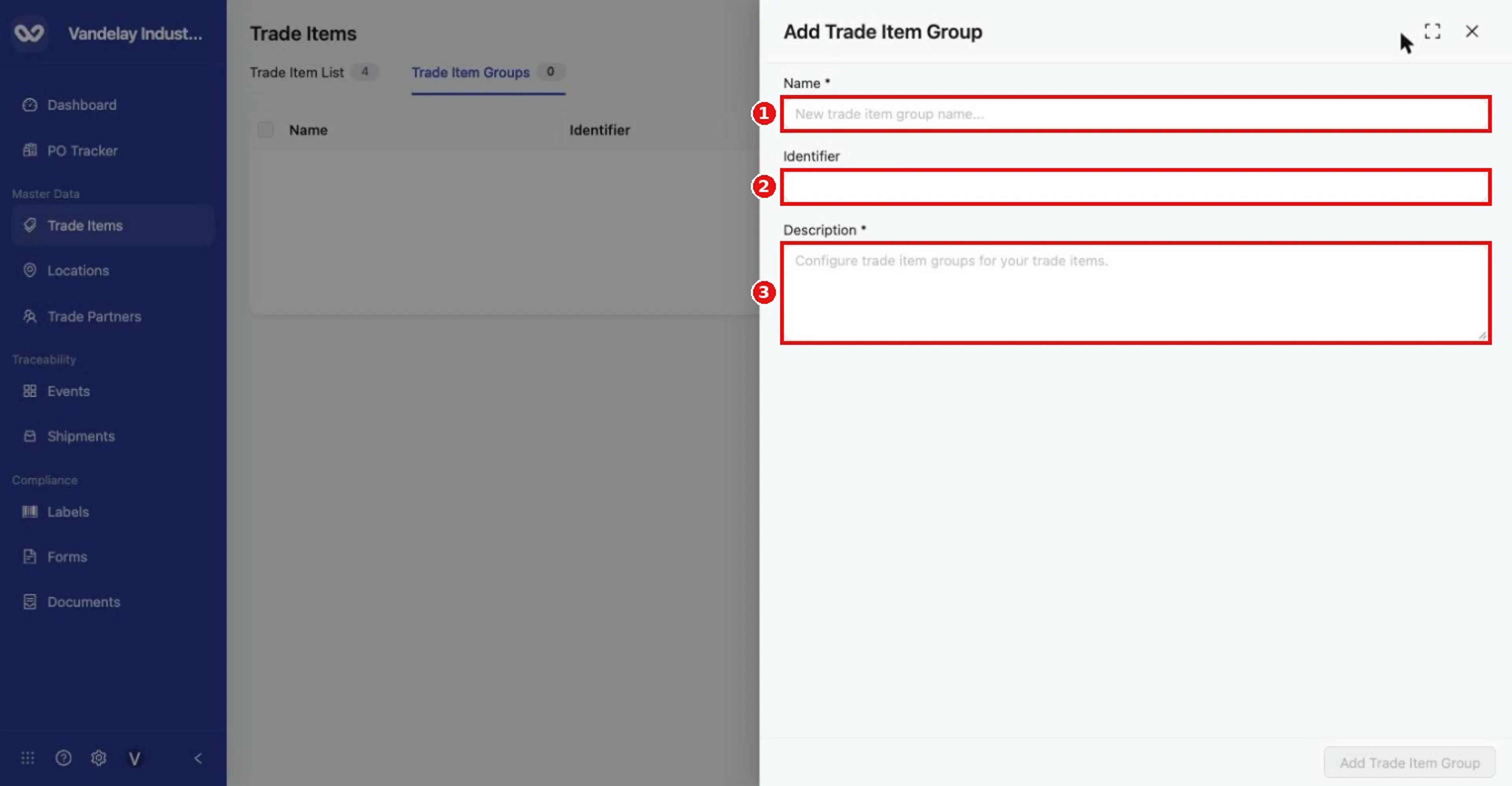
Task: Open the apps grid icon at the bottom of the sidebar
Action: click(28, 758)
